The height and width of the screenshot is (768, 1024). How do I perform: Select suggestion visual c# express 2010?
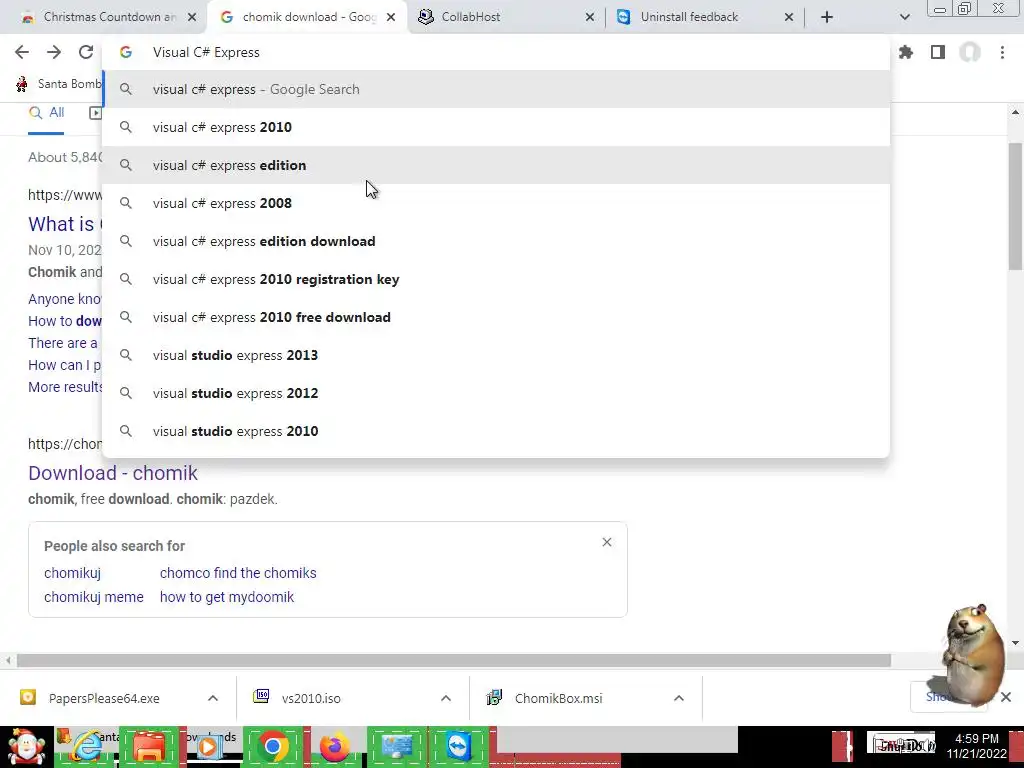click(x=496, y=127)
